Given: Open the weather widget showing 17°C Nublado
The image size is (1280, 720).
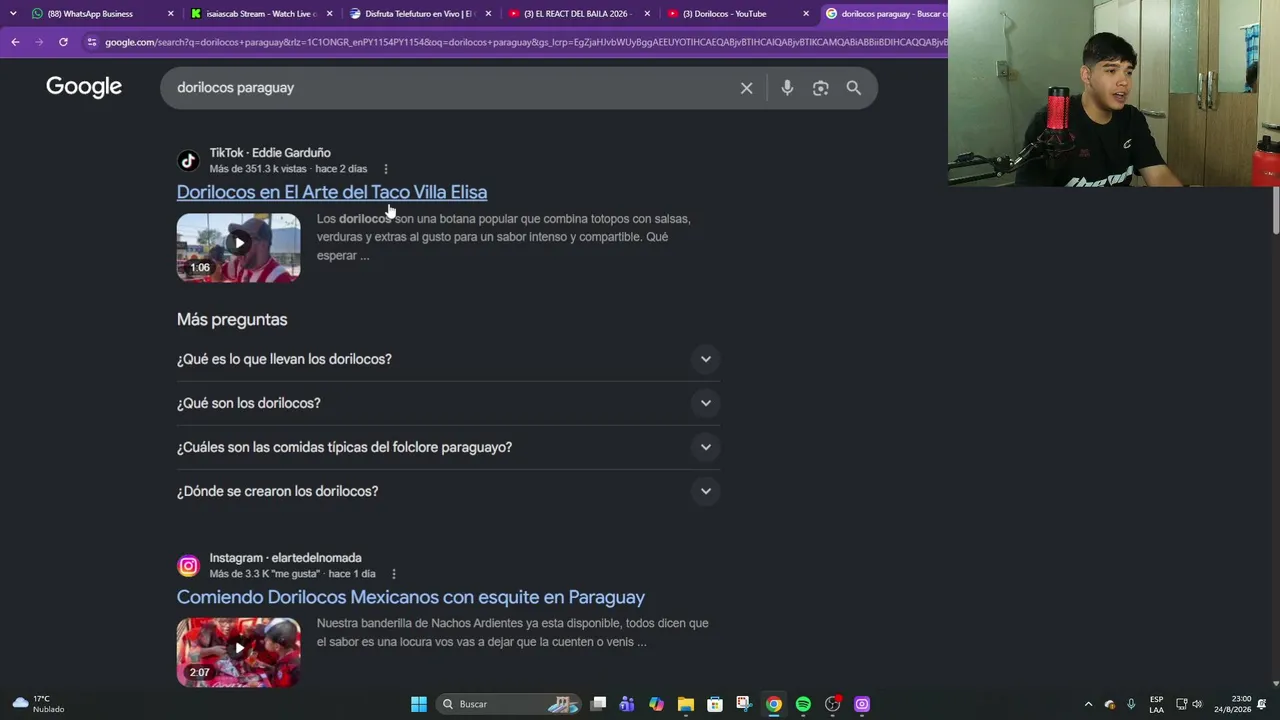Looking at the screenshot, I should point(38,704).
